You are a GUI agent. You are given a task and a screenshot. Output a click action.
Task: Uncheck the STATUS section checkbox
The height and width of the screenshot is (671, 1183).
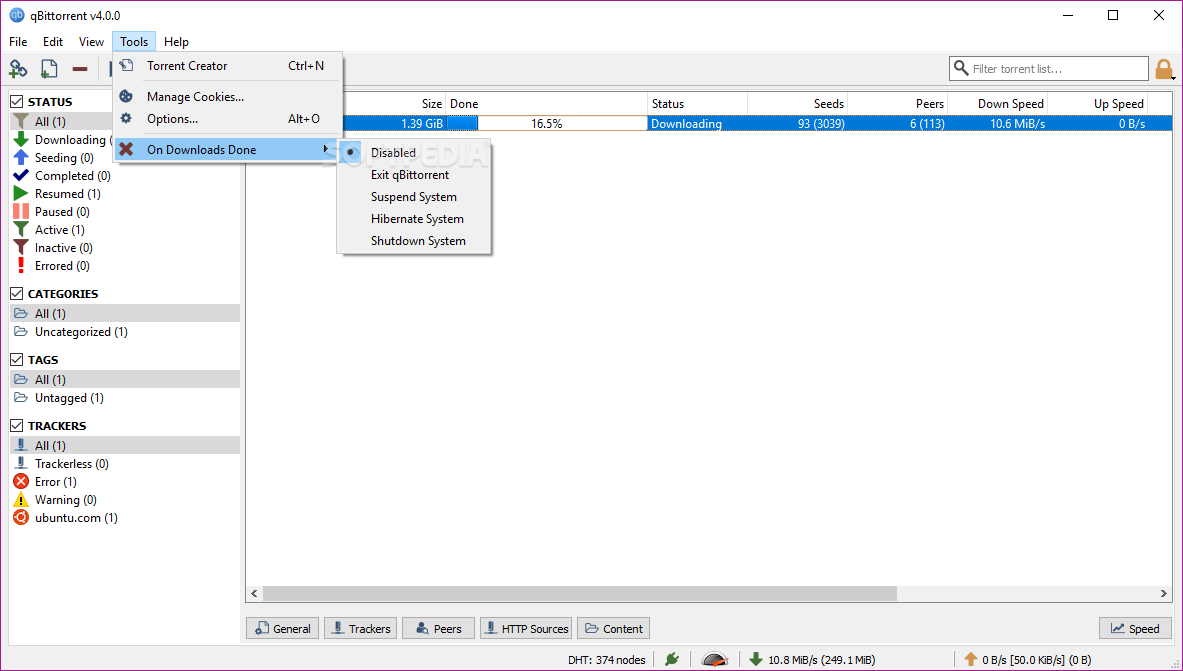click(x=17, y=102)
